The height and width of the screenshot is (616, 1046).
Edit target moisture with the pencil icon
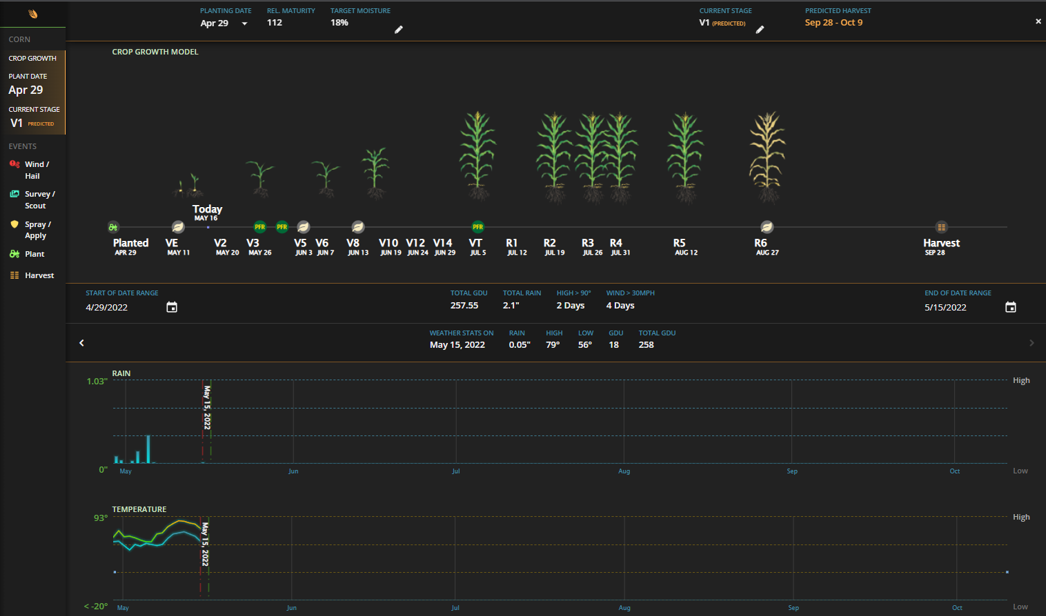[x=398, y=30]
